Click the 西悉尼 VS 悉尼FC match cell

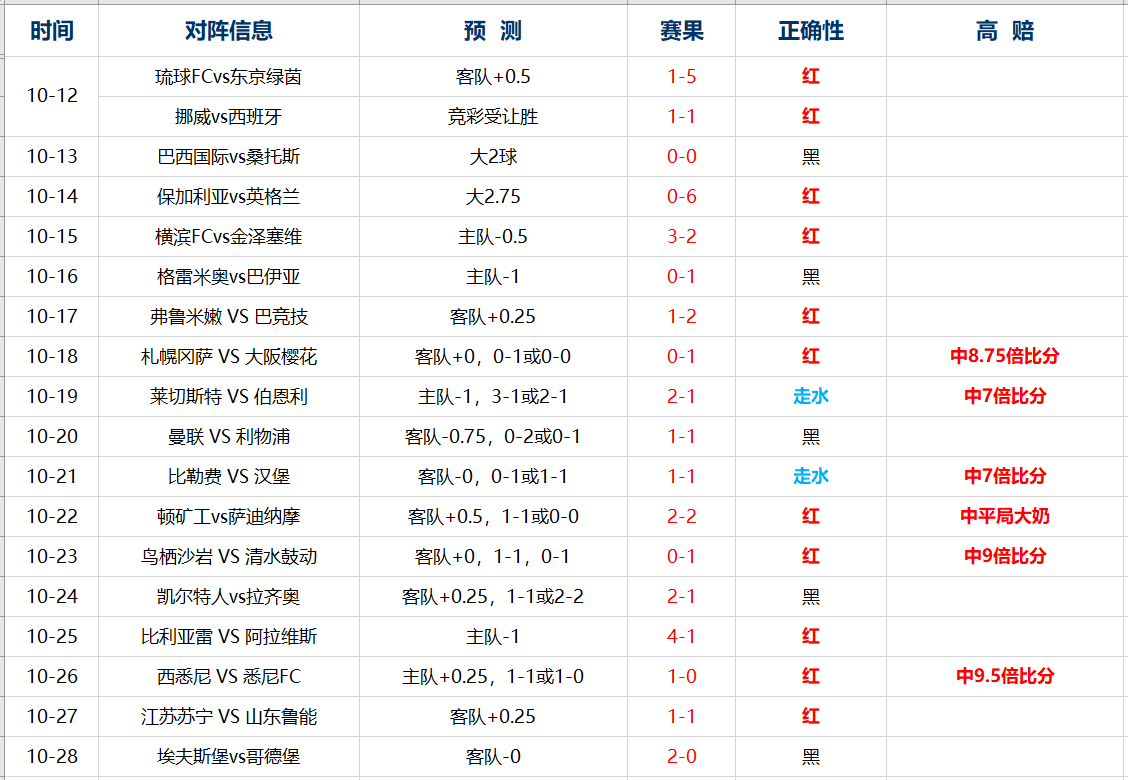tap(229, 676)
